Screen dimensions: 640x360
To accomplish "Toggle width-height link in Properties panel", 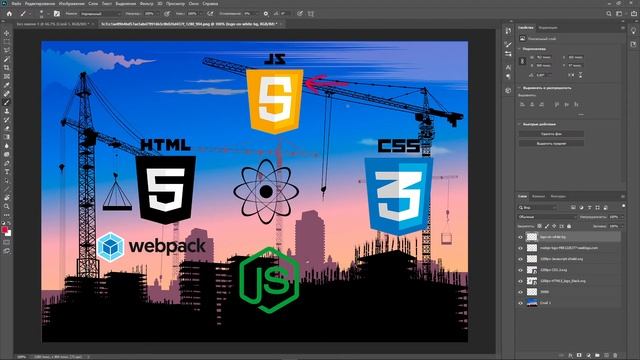I will pos(522,61).
